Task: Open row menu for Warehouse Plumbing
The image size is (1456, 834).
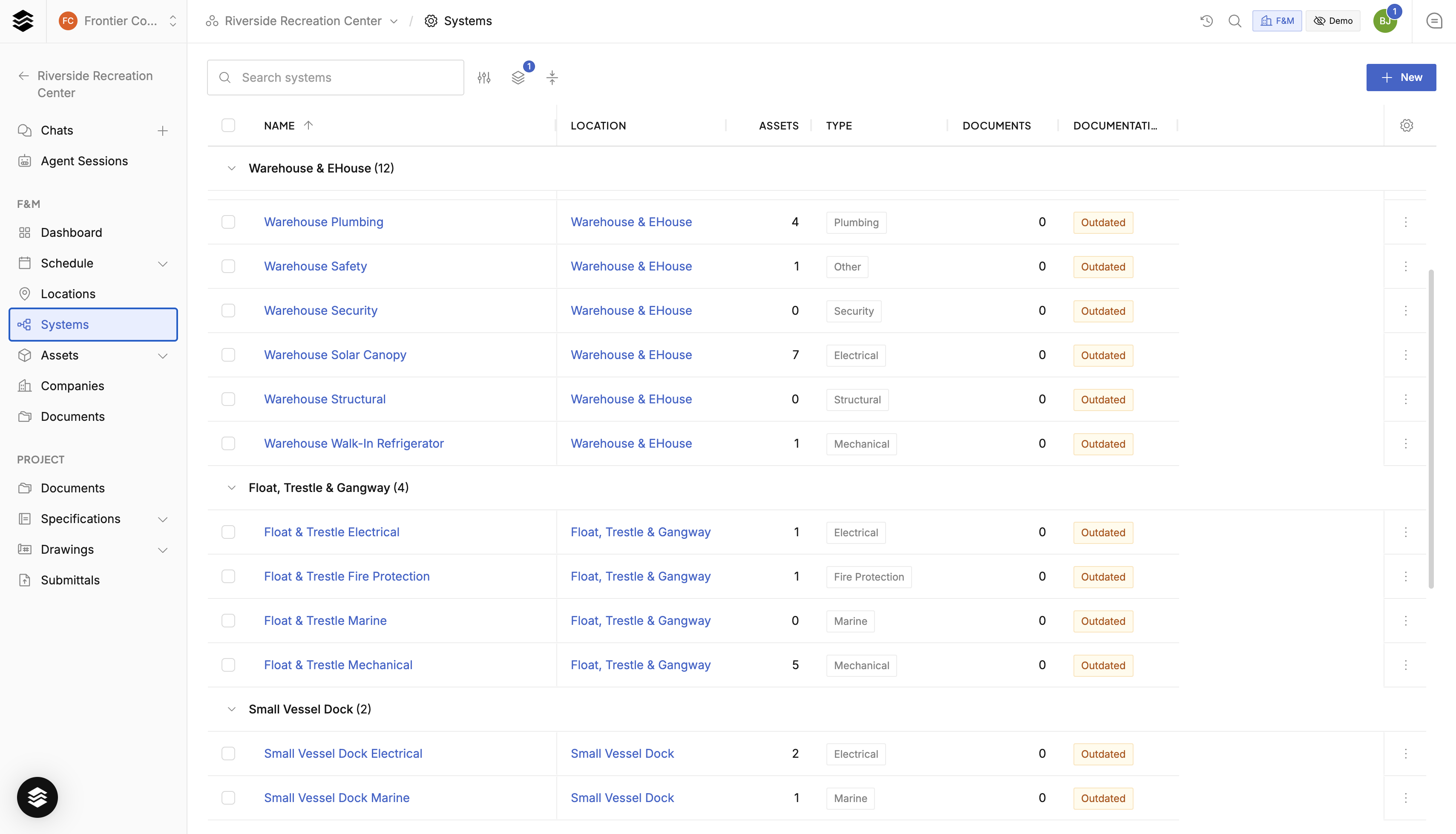Action: pyautogui.click(x=1406, y=222)
